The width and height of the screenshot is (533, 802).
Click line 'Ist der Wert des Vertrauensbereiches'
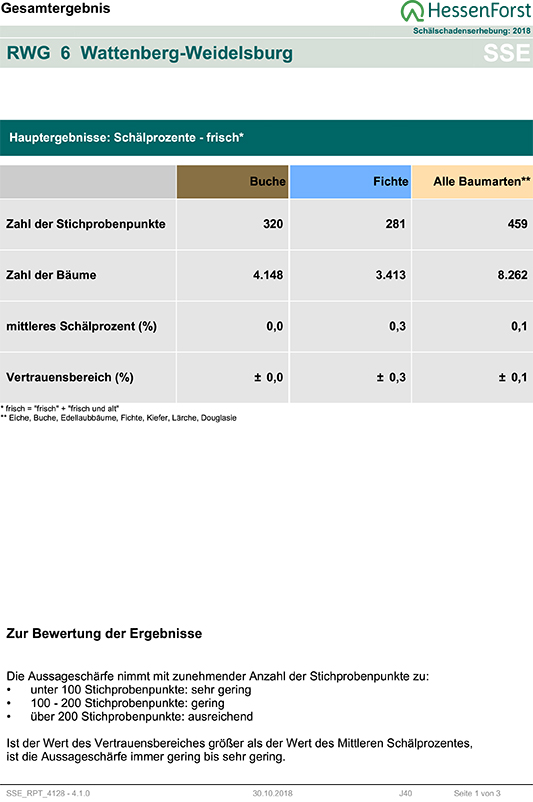239,743
